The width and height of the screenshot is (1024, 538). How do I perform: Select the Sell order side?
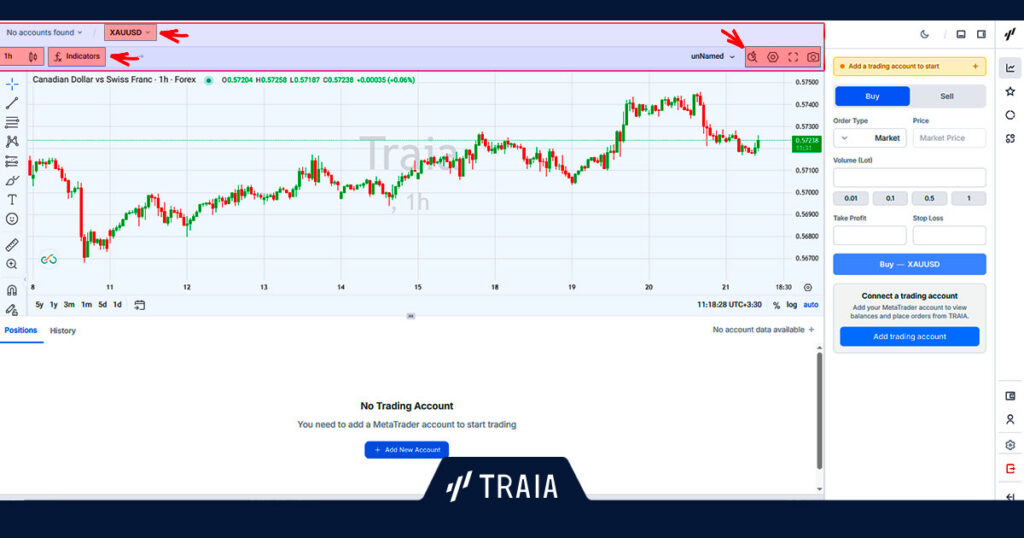point(947,96)
